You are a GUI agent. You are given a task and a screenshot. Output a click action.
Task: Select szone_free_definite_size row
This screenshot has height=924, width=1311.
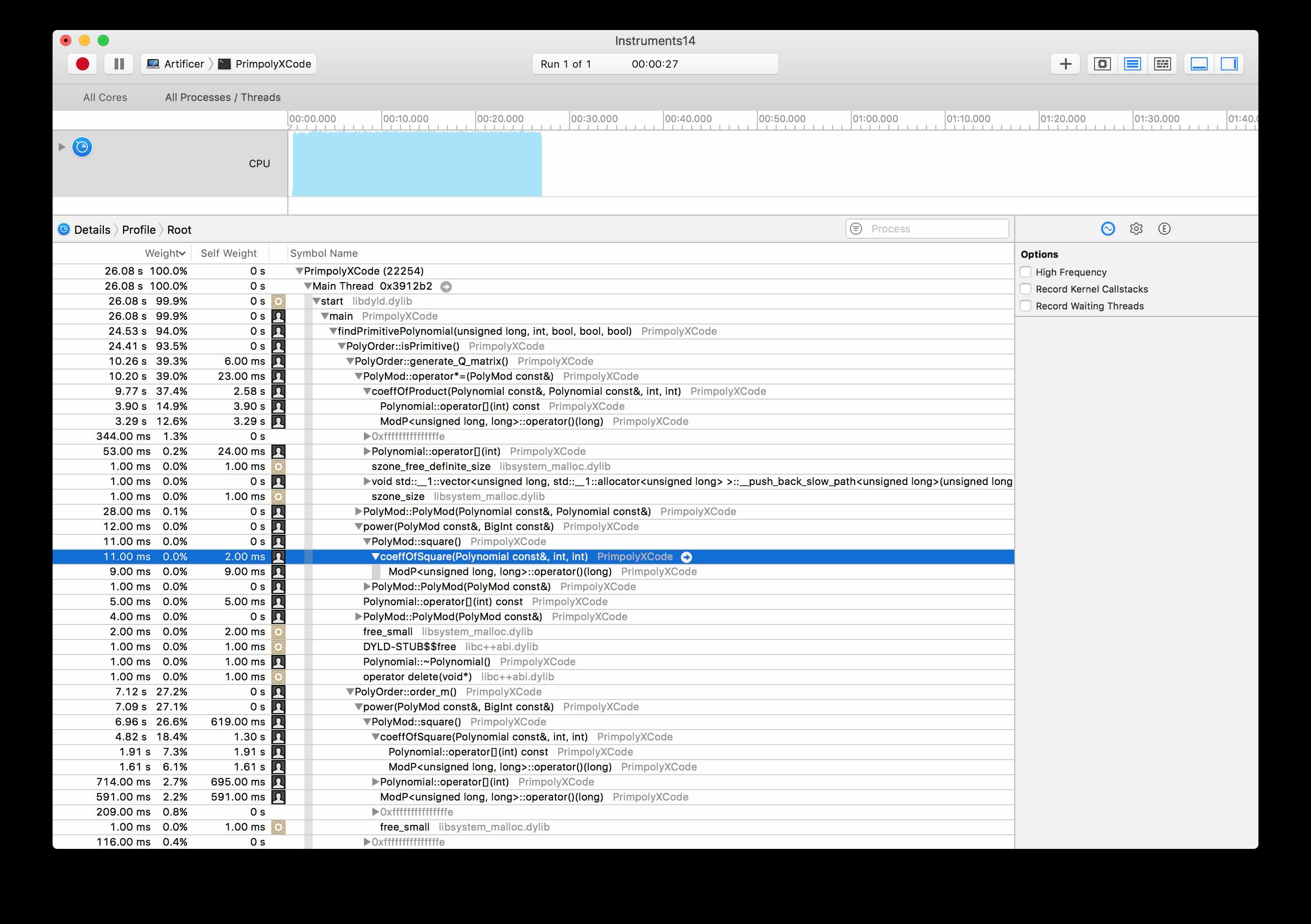pos(533,467)
